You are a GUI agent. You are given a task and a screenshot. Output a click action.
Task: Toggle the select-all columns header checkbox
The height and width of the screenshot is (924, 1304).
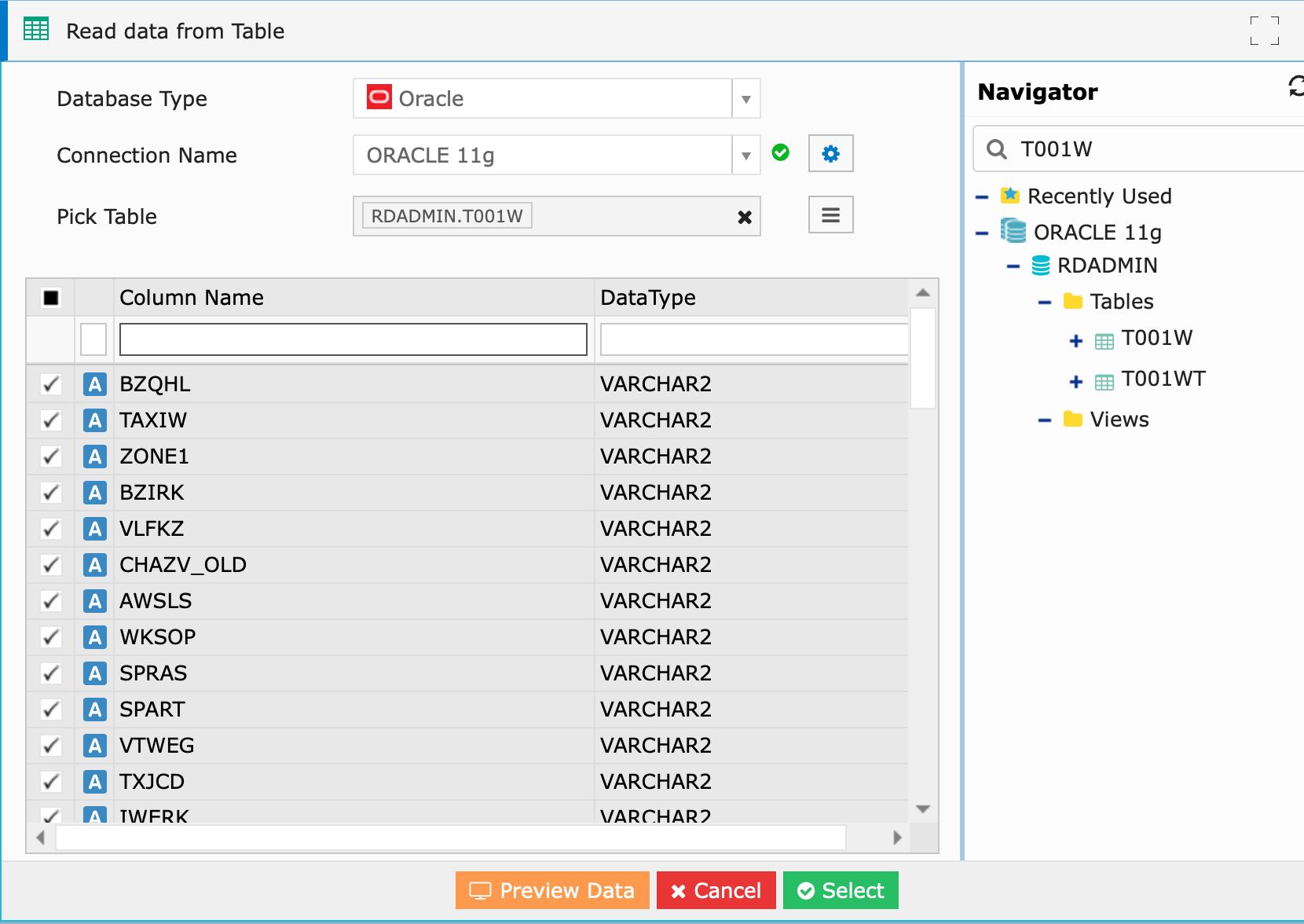tap(51, 298)
